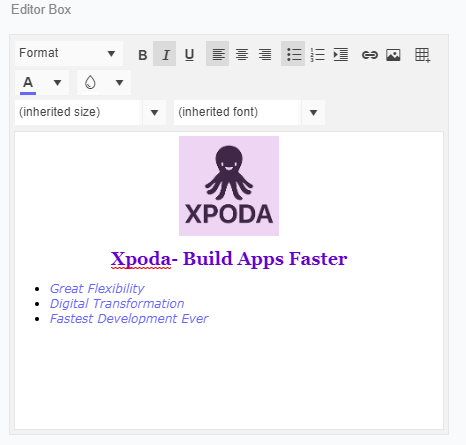This screenshot has height=445, width=466.
Task: Toggle bold formatting
Action: [x=143, y=54]
